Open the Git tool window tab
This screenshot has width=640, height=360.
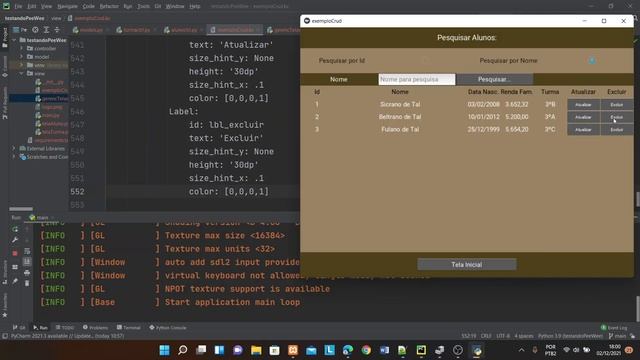coord(19,327)
